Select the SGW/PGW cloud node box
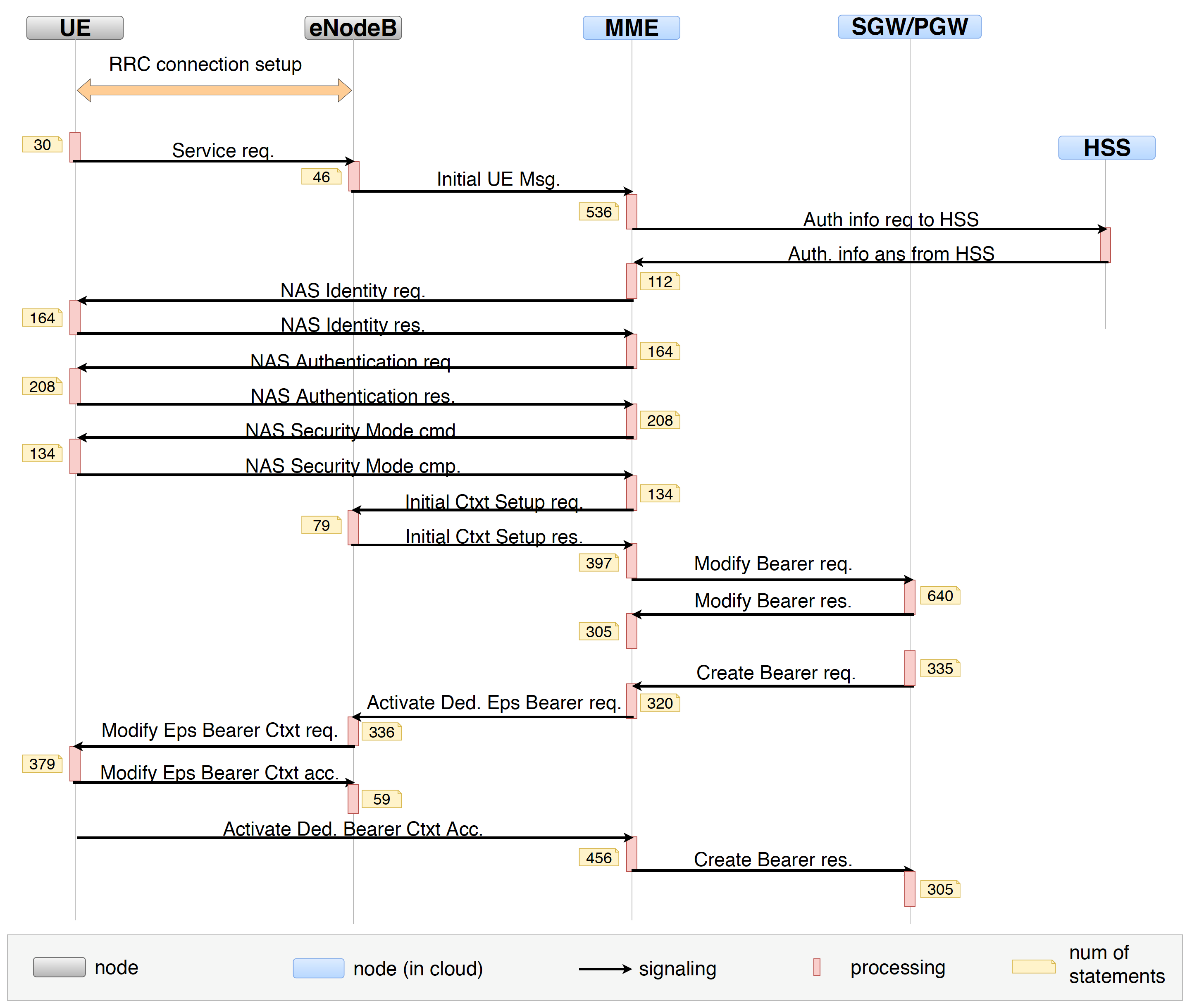Screen dimensions: 1192x1008 pos(909,27)
